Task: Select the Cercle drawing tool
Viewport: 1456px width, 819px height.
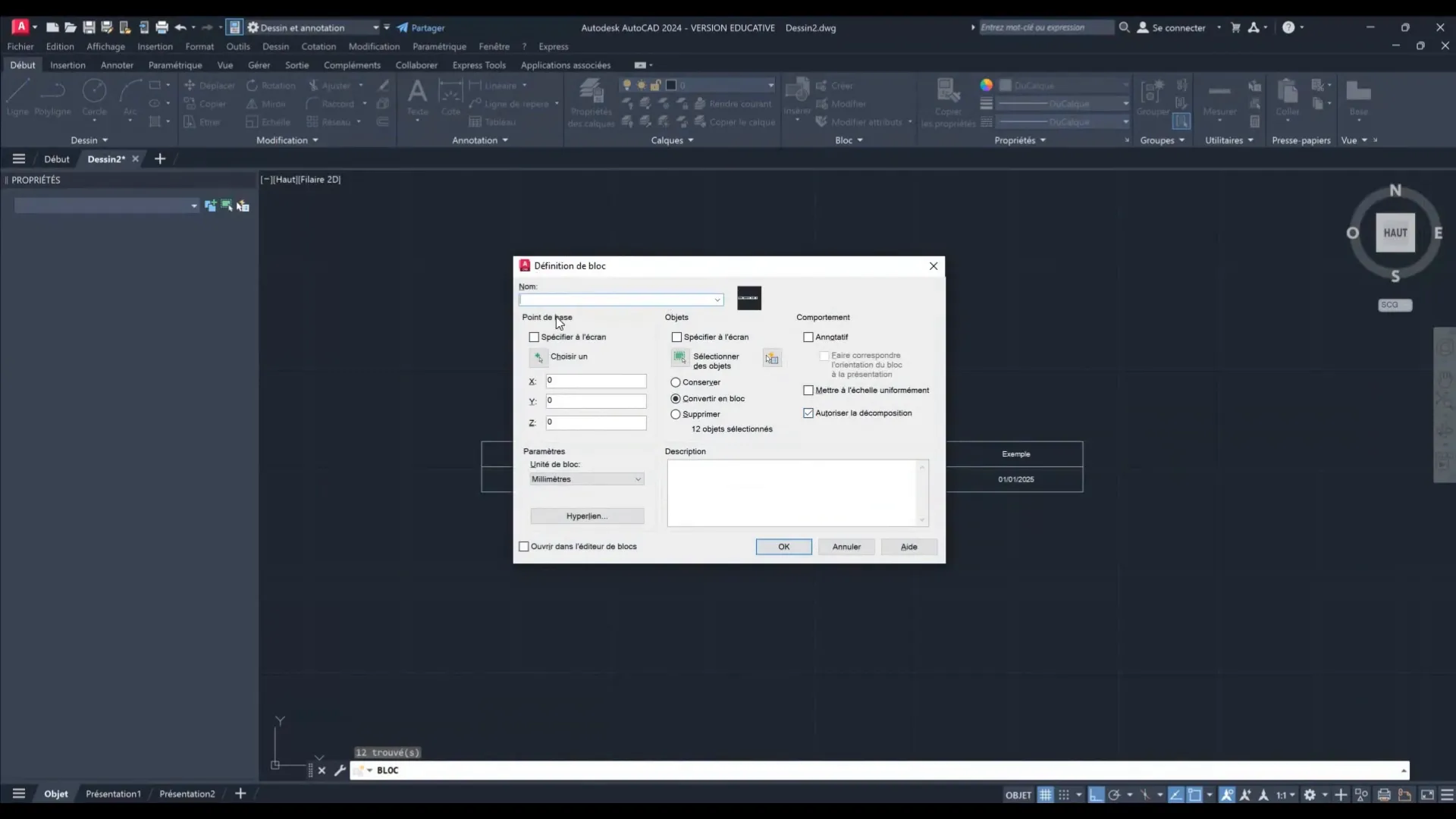Action: coord(94,98)
